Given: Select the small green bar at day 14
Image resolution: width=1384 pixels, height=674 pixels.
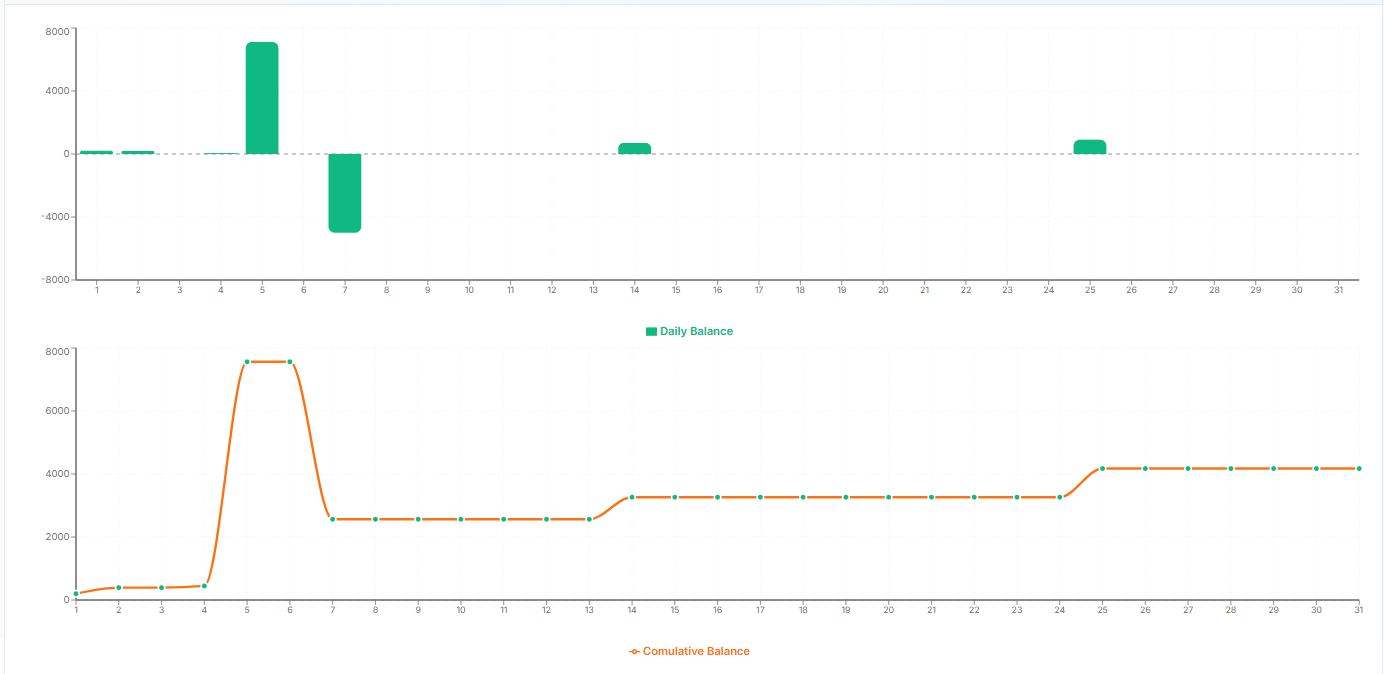Looking at the screenshot, I should 634,149.
